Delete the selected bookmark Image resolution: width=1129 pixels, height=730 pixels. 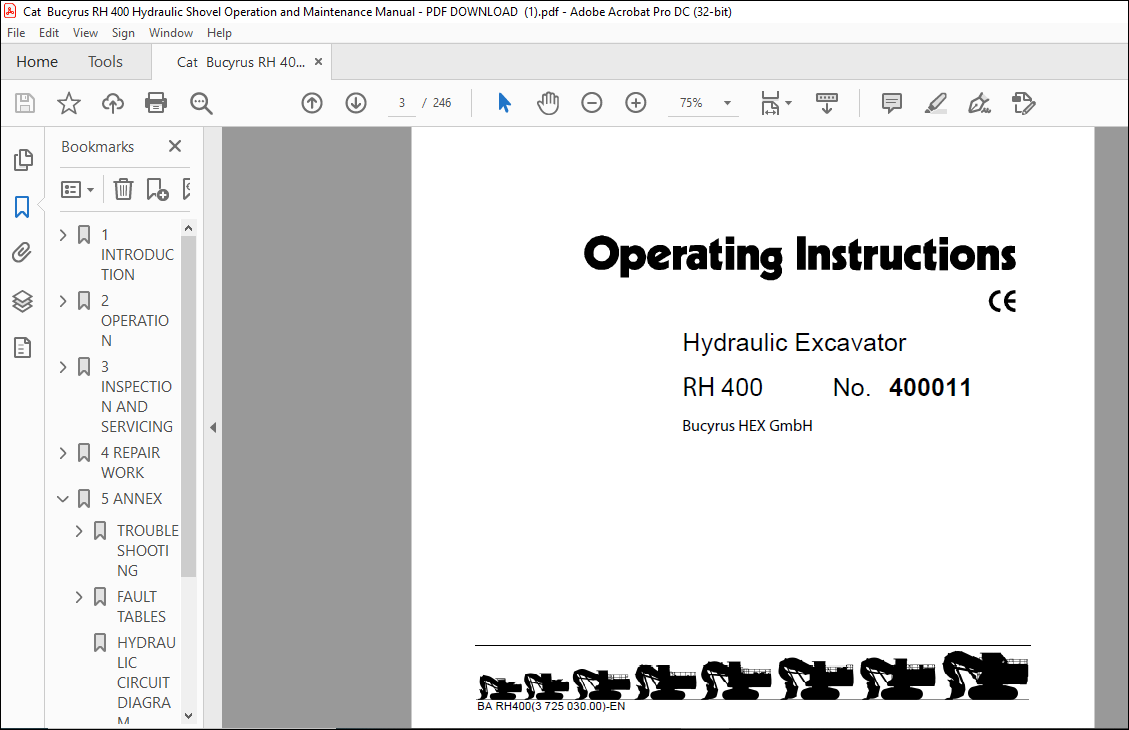point(123,189)
